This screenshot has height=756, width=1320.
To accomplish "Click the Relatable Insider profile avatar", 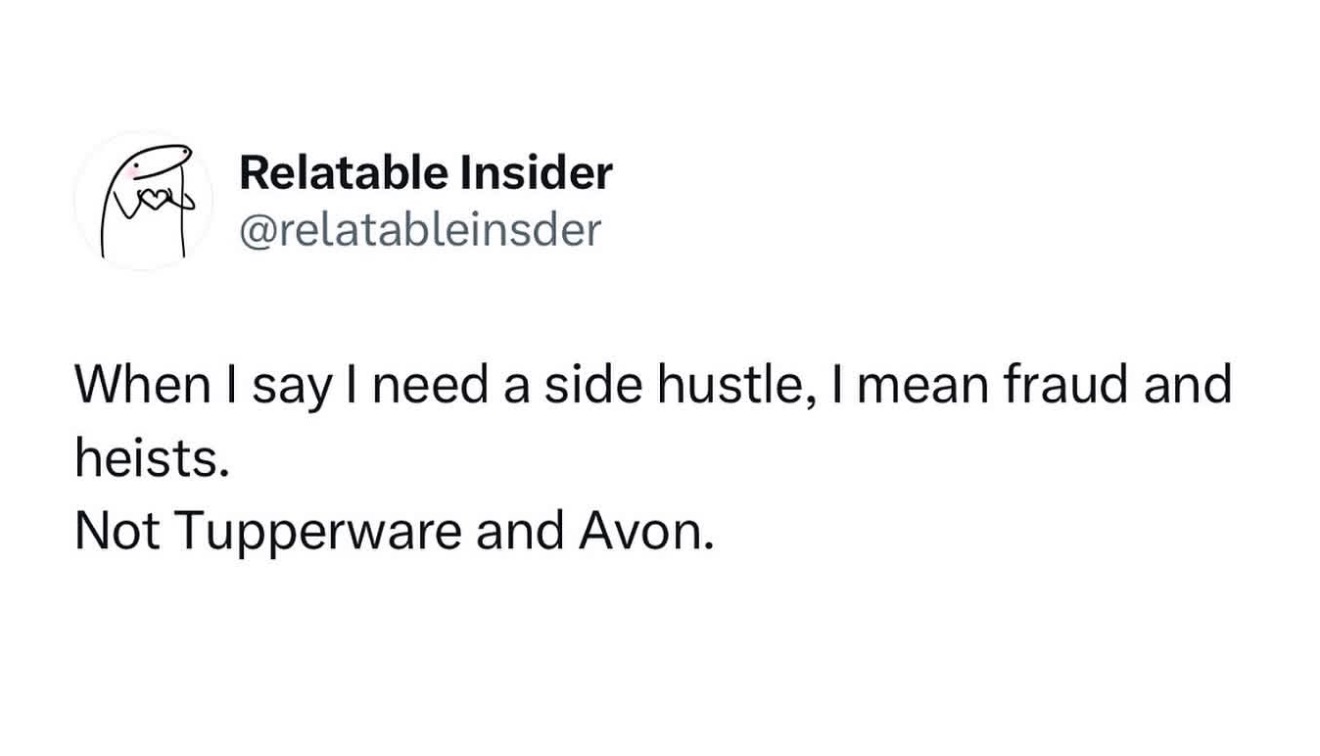I will 143,201.
